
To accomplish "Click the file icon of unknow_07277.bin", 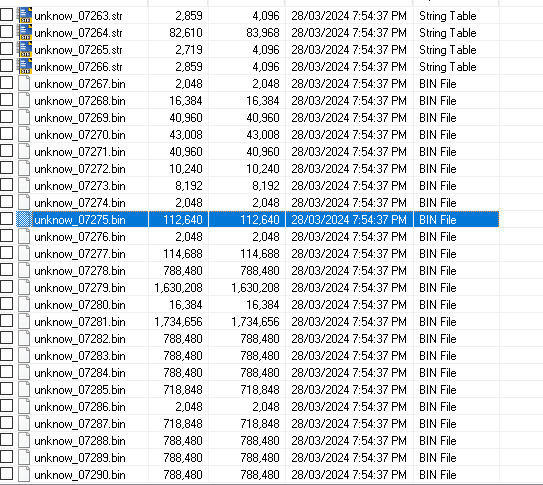I will click(x=24, y=253).
